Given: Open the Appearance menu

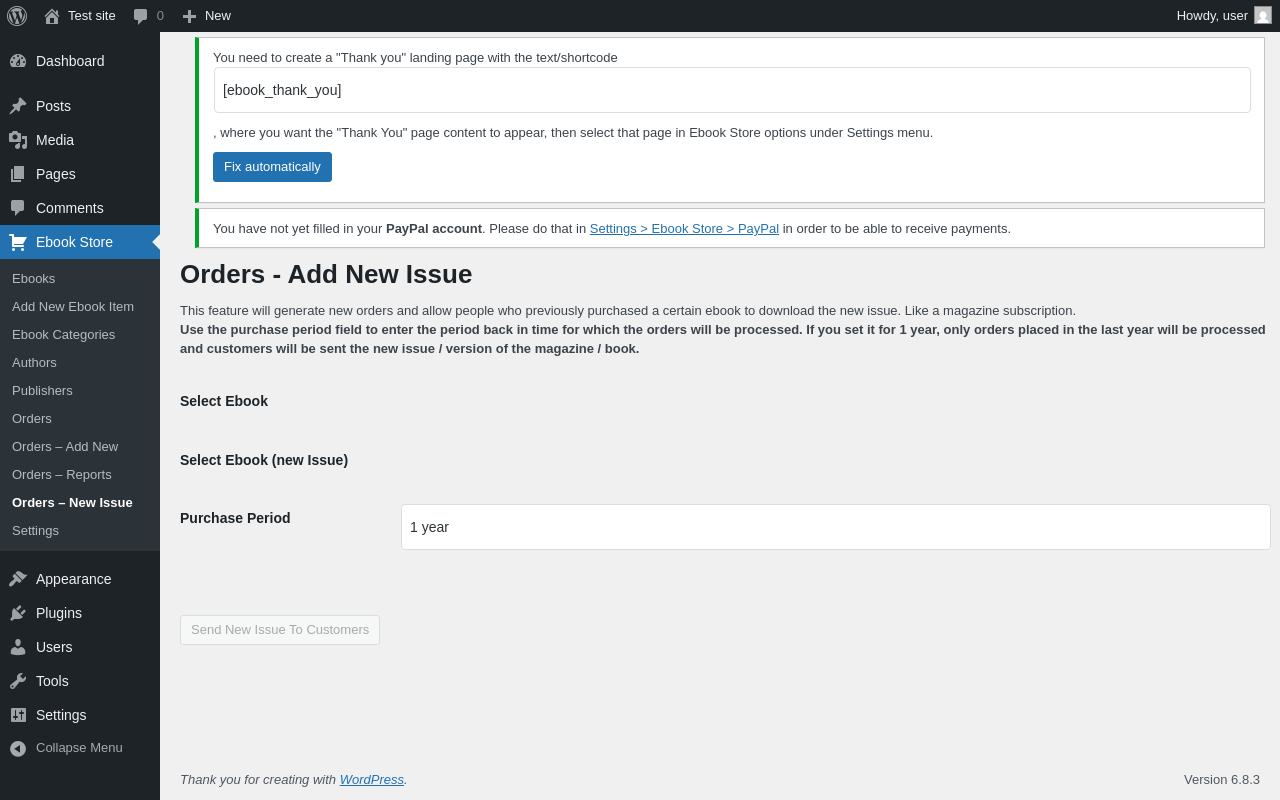Looking at the screenshot, I should [73, 579].
